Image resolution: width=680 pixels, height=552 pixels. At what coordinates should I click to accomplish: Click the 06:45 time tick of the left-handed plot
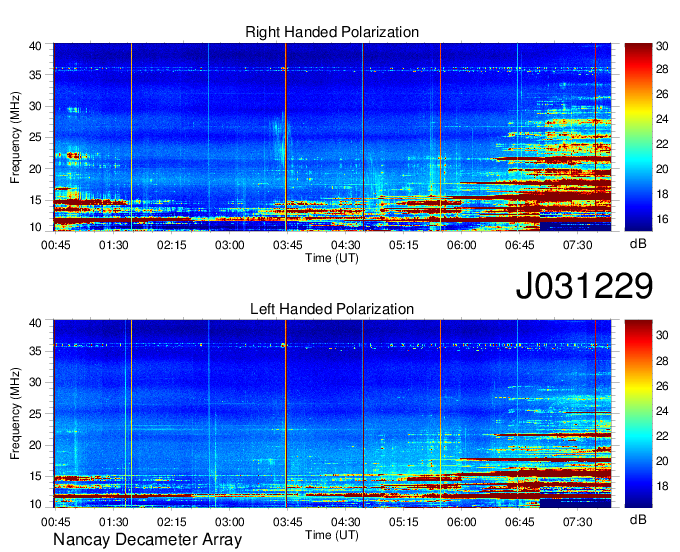520,522
